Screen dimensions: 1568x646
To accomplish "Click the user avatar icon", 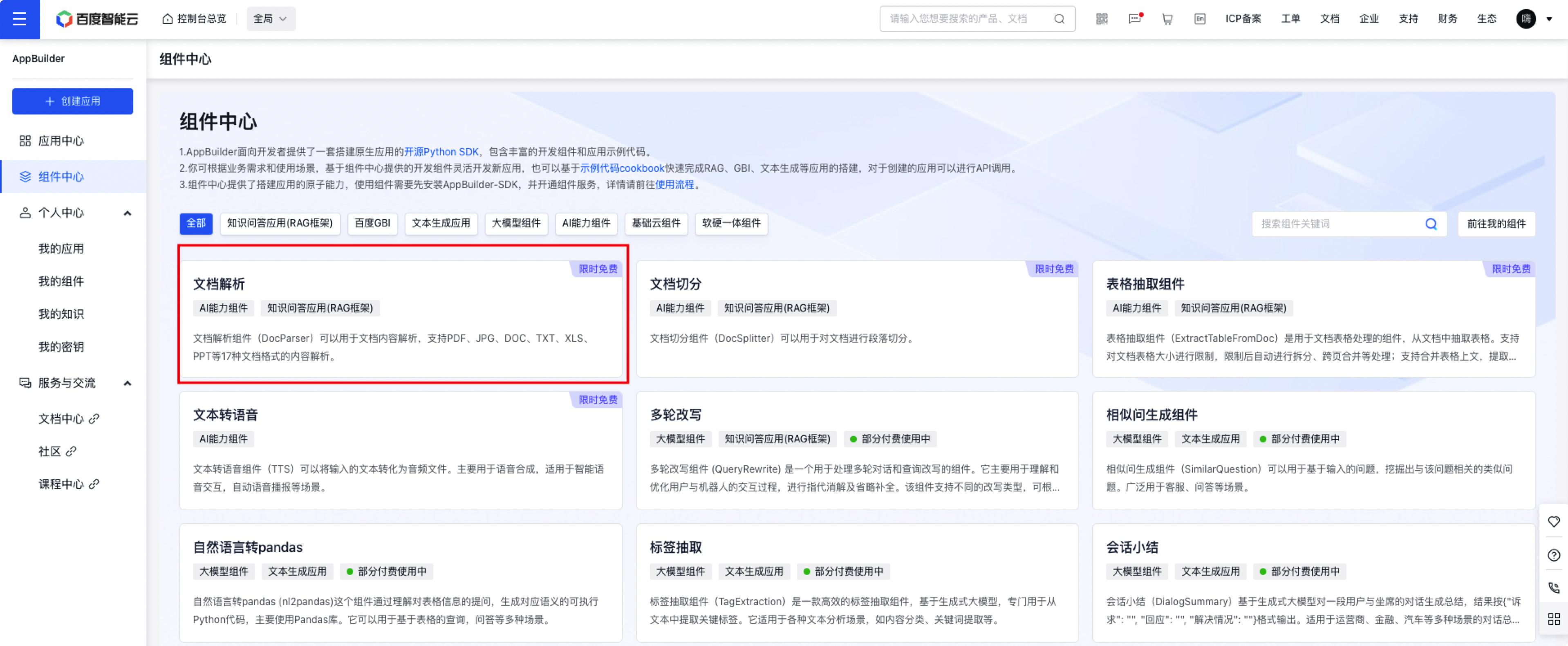I will (x=1525, y=19).
